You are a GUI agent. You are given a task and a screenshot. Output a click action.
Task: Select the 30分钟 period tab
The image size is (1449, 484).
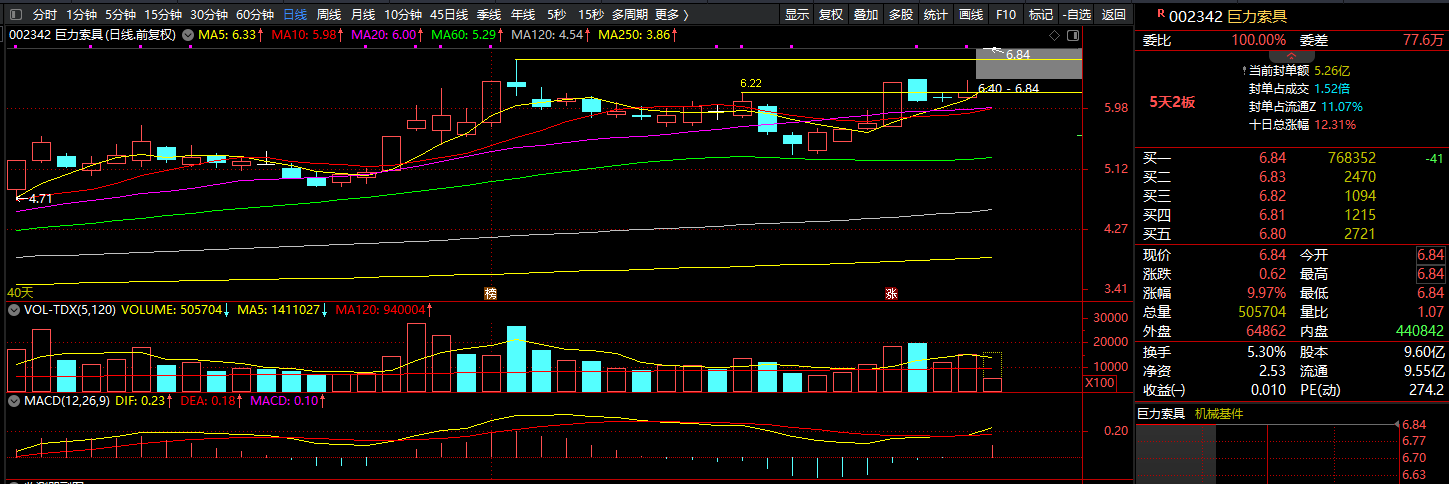[x=209, y=15]
